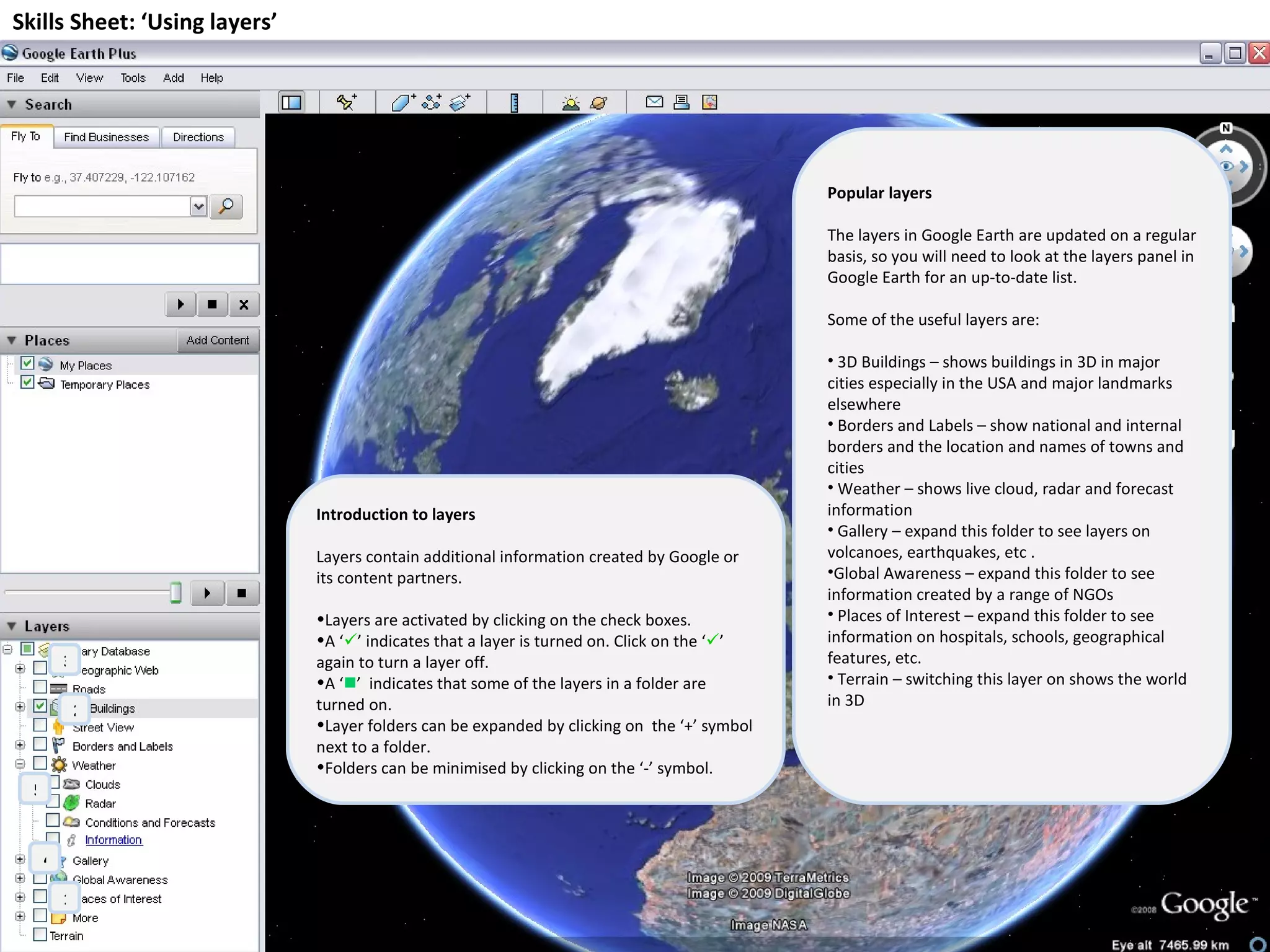Uncheck the My Places checkbox

[27, 363]
